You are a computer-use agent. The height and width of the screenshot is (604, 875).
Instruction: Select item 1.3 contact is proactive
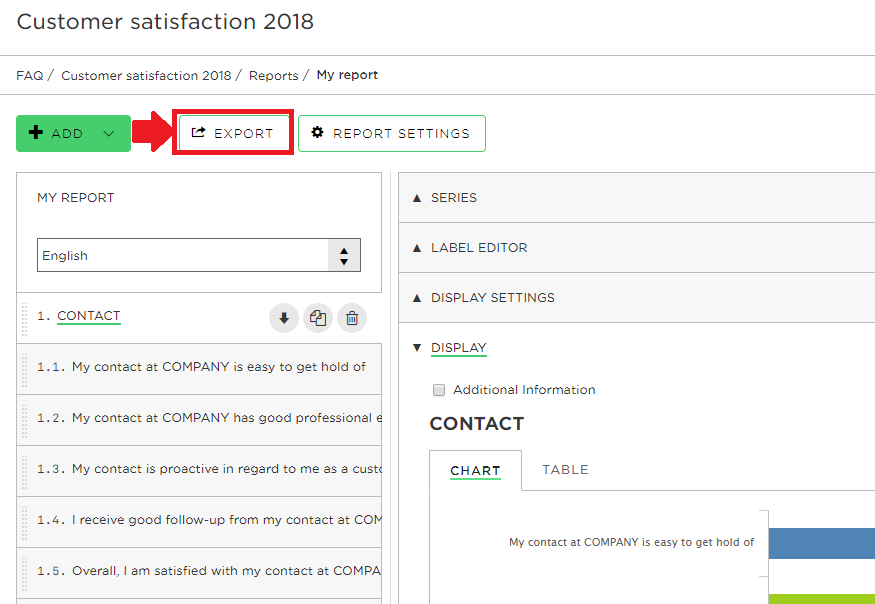199,471
